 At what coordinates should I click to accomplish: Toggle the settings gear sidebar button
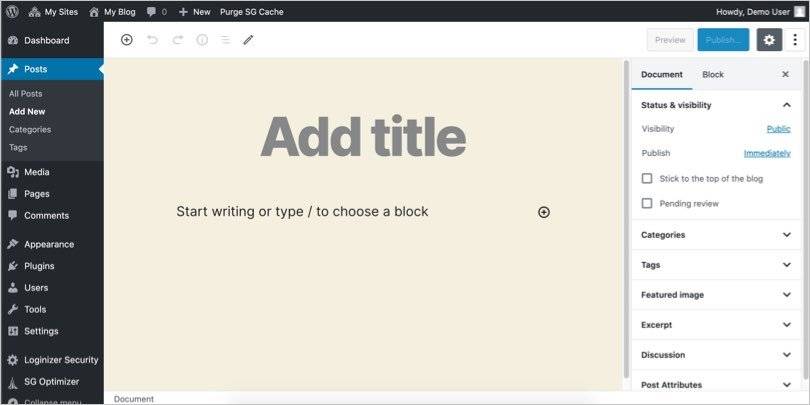[x=768, y=40]
